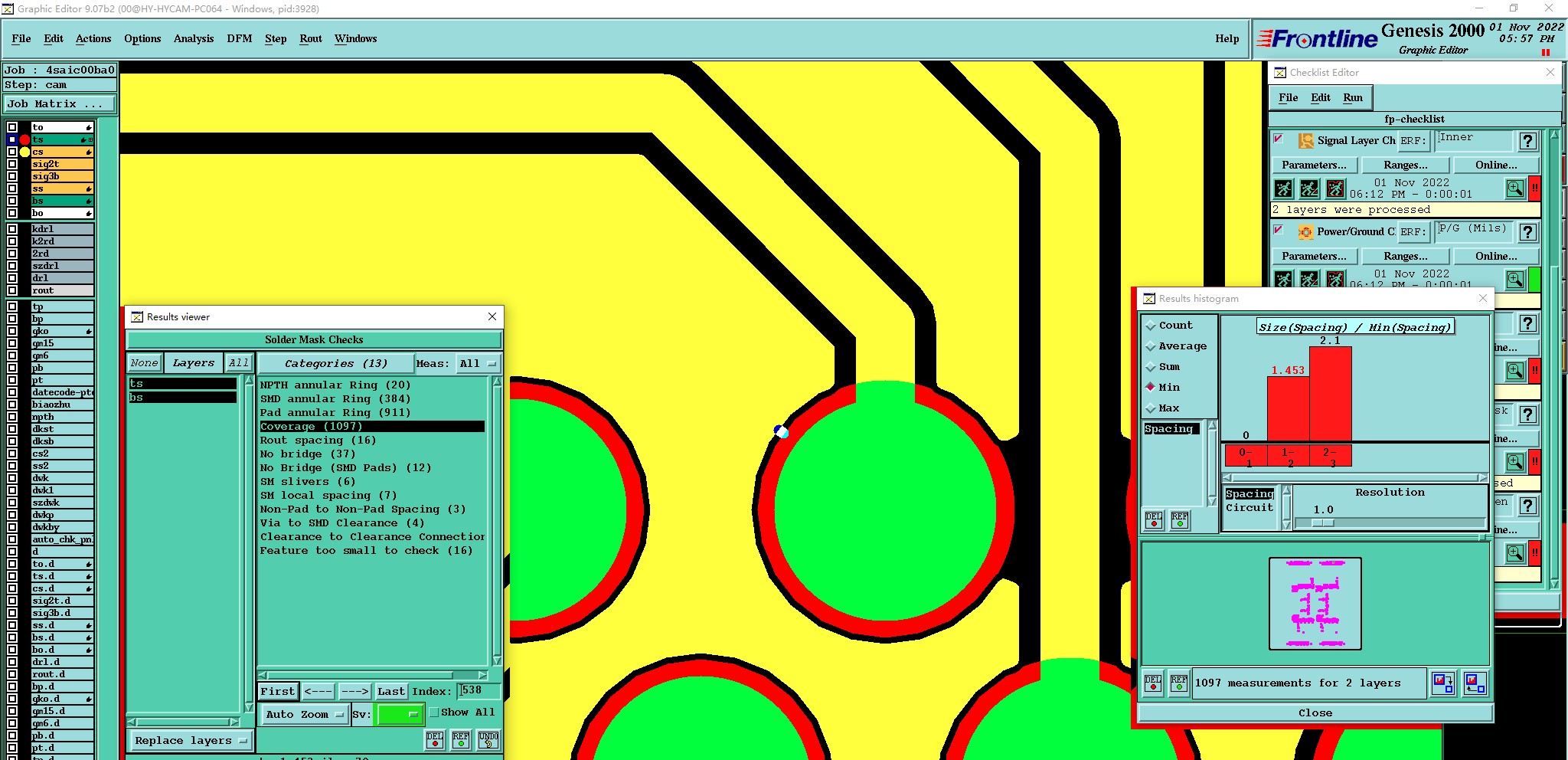This screenshot has height=760, width=1568.
Task: Open File menu in Graphic Editor
Action: [x=21, y=39]
